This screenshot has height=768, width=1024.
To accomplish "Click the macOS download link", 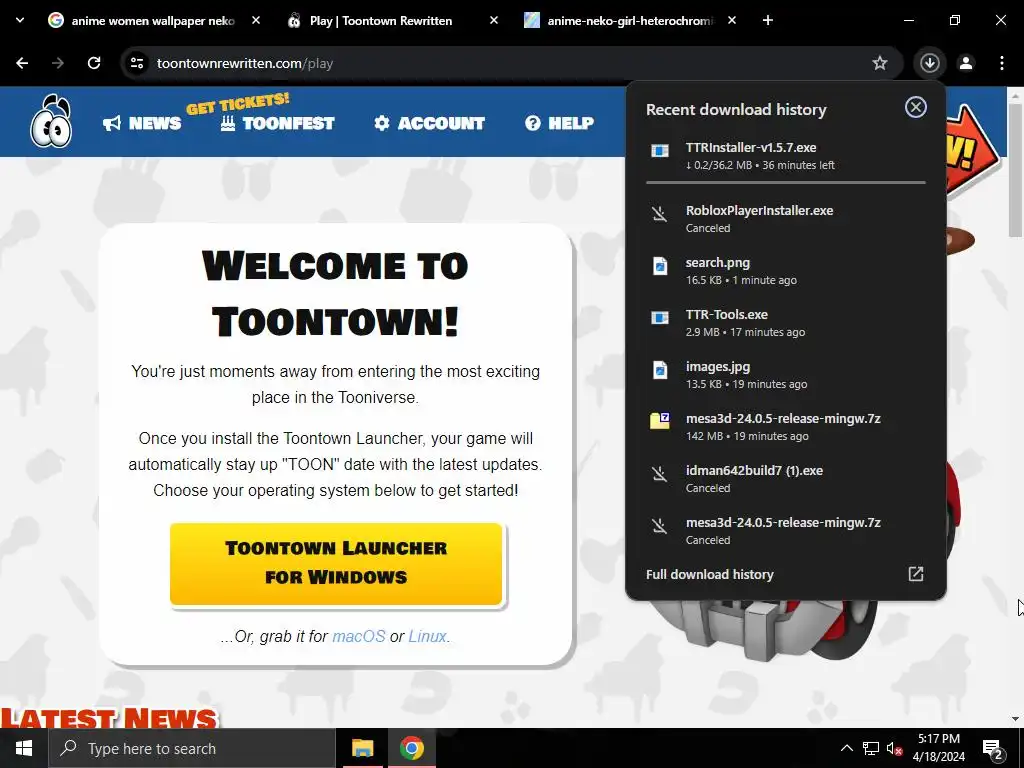I will [359, 636].
